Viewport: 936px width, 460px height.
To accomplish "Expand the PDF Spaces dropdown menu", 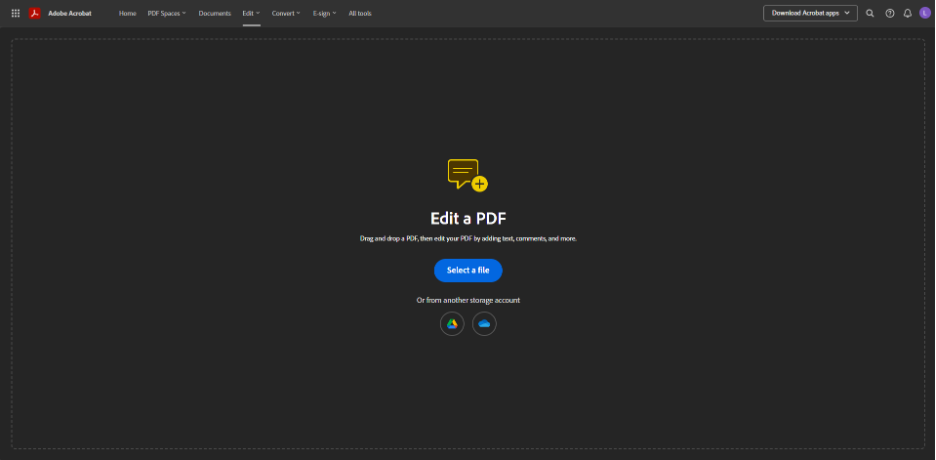I will tap(167, 13).
